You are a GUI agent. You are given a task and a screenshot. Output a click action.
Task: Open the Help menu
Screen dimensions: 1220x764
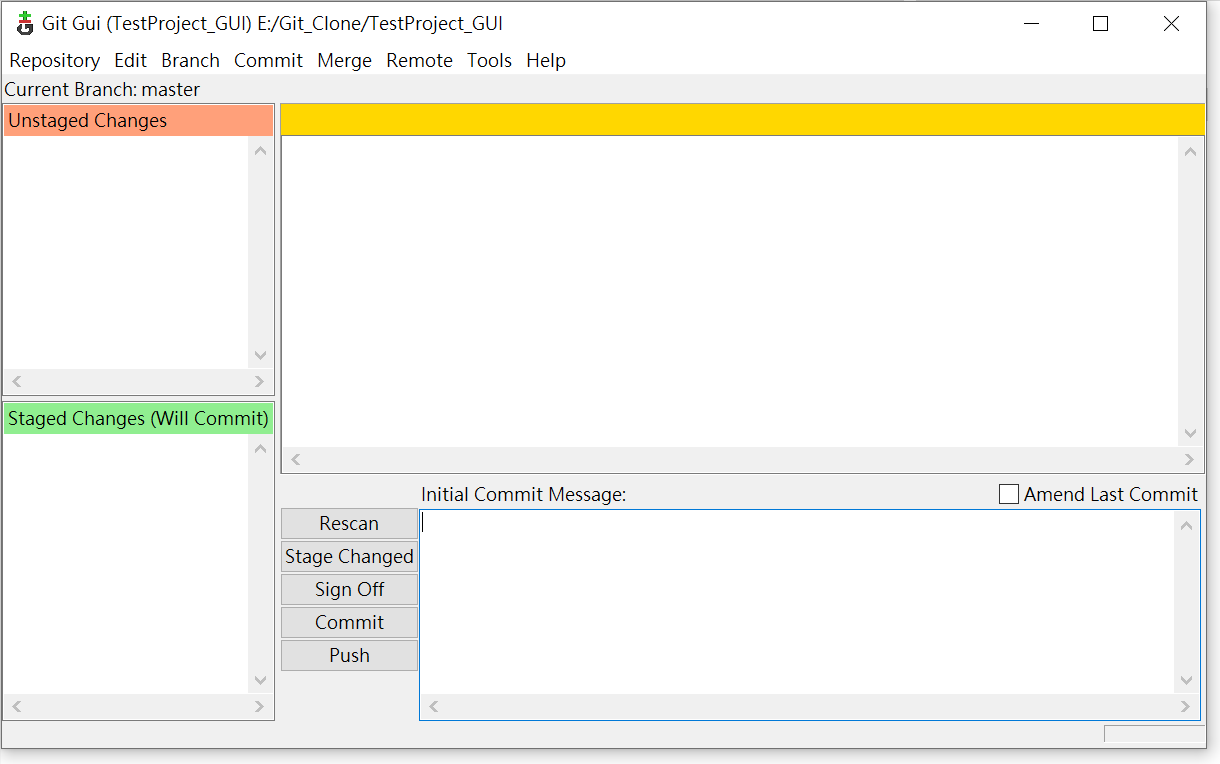[546, 60]
